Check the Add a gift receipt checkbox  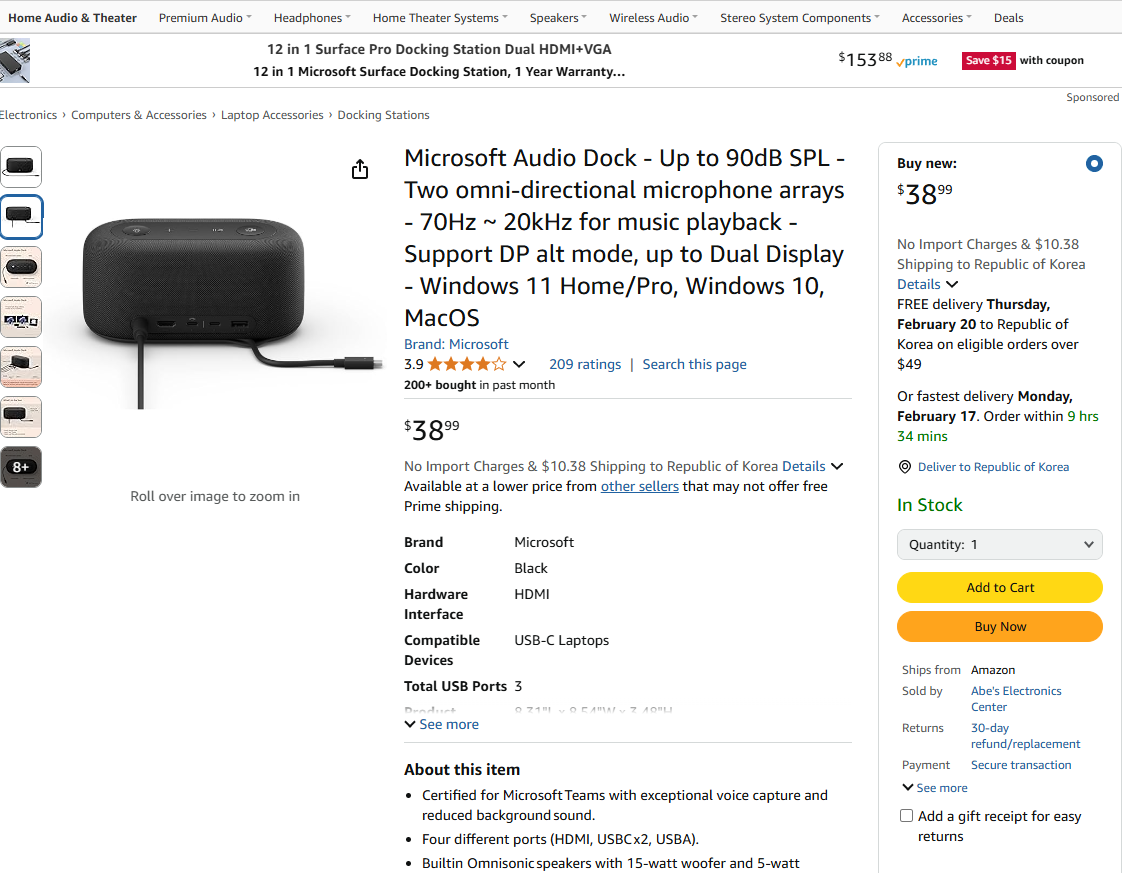coord(906,816)
